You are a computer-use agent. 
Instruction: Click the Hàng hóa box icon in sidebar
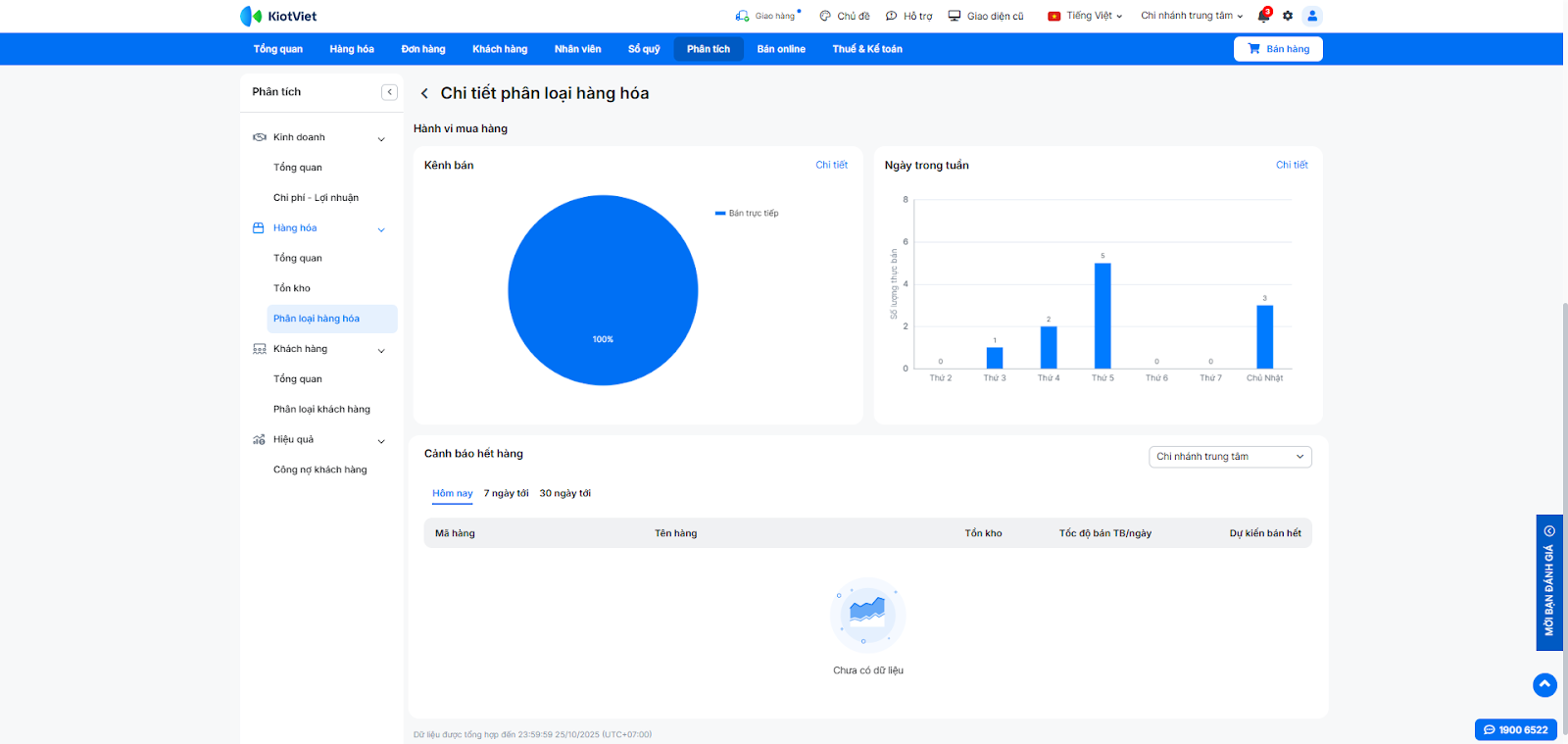259,228
